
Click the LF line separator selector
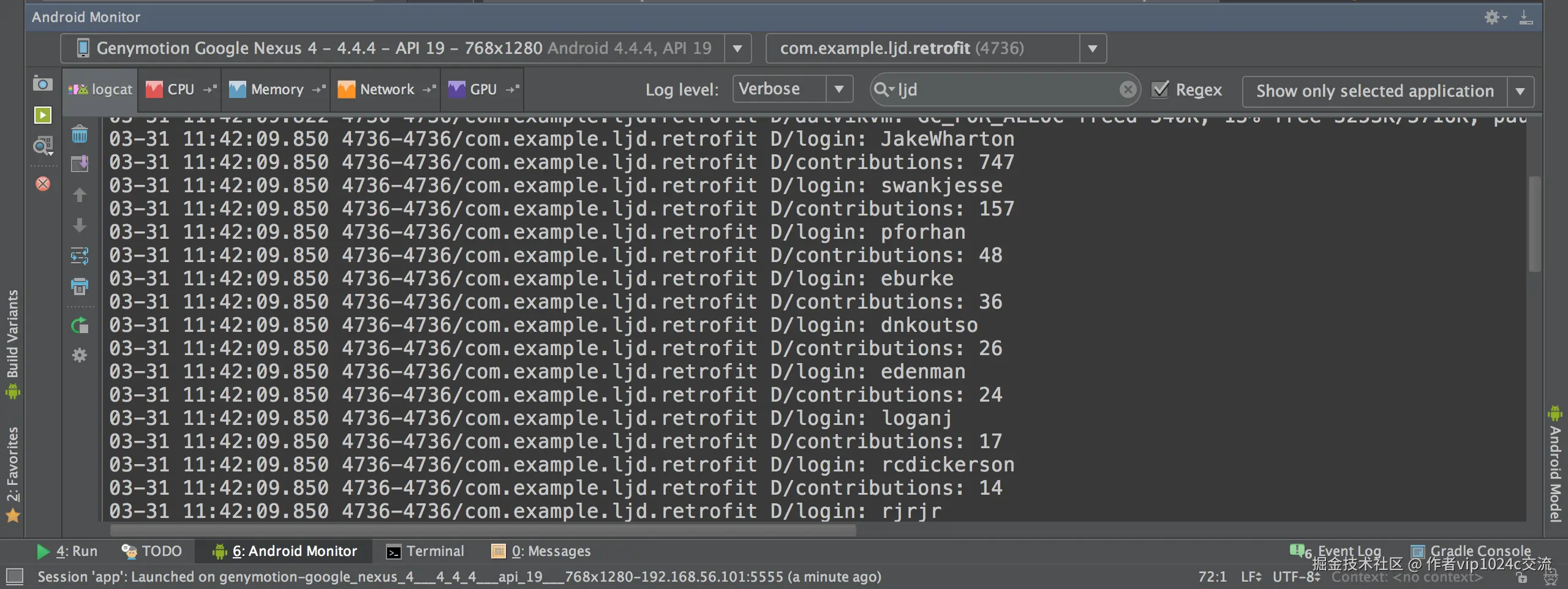click(1251, 577)
